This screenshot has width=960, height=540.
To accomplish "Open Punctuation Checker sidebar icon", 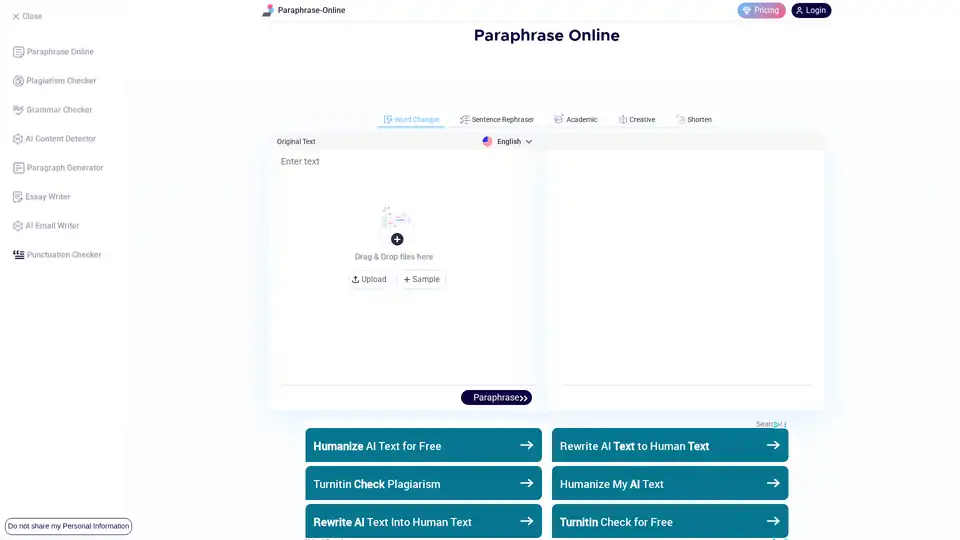I will coord(18,255).
